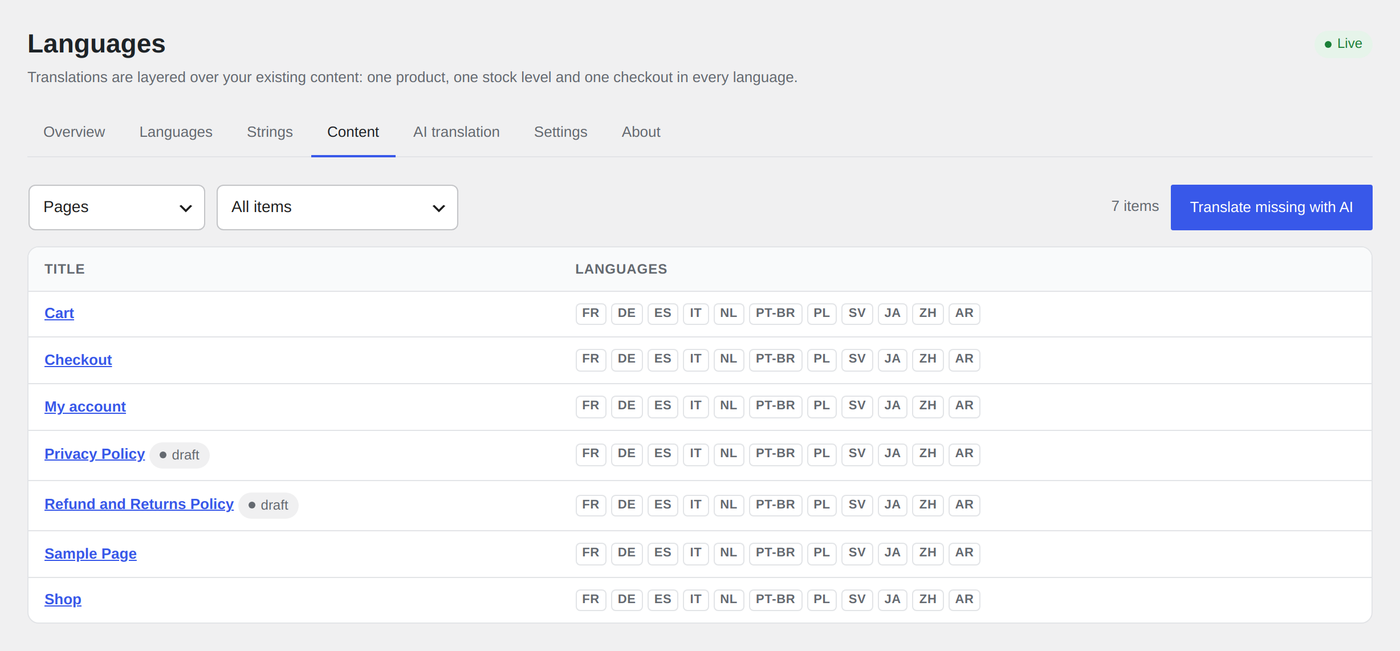Screen dimensions: 1400x651
Task: Click the IT badge in Shop row
Action: click(696, 600)
